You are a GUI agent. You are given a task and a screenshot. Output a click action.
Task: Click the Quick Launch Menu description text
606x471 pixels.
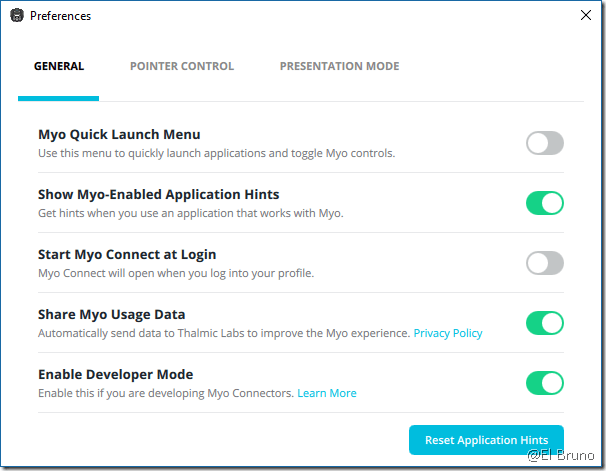pyautogui.click(x=217, y=153)
